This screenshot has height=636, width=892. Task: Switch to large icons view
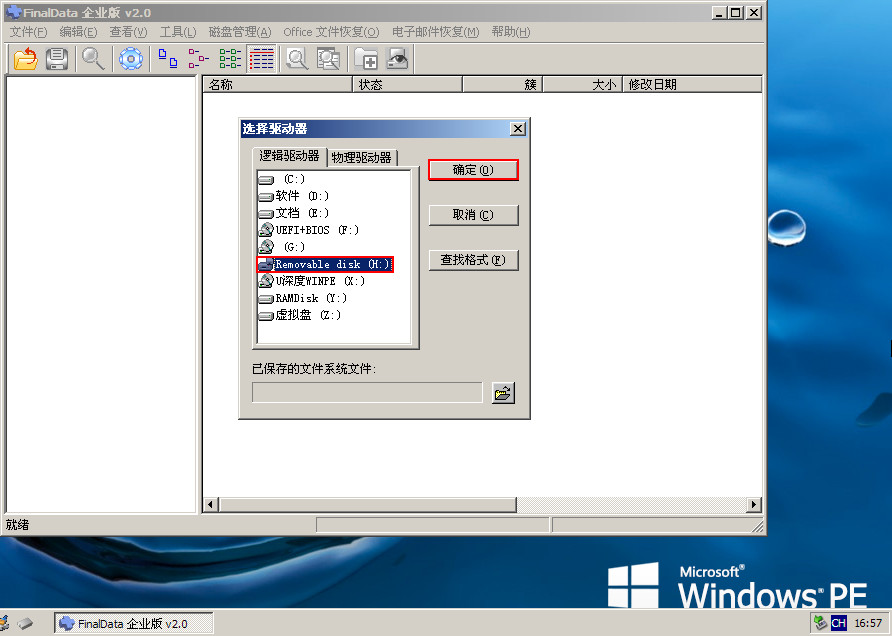pyautogui.click(x=167, y=59)
